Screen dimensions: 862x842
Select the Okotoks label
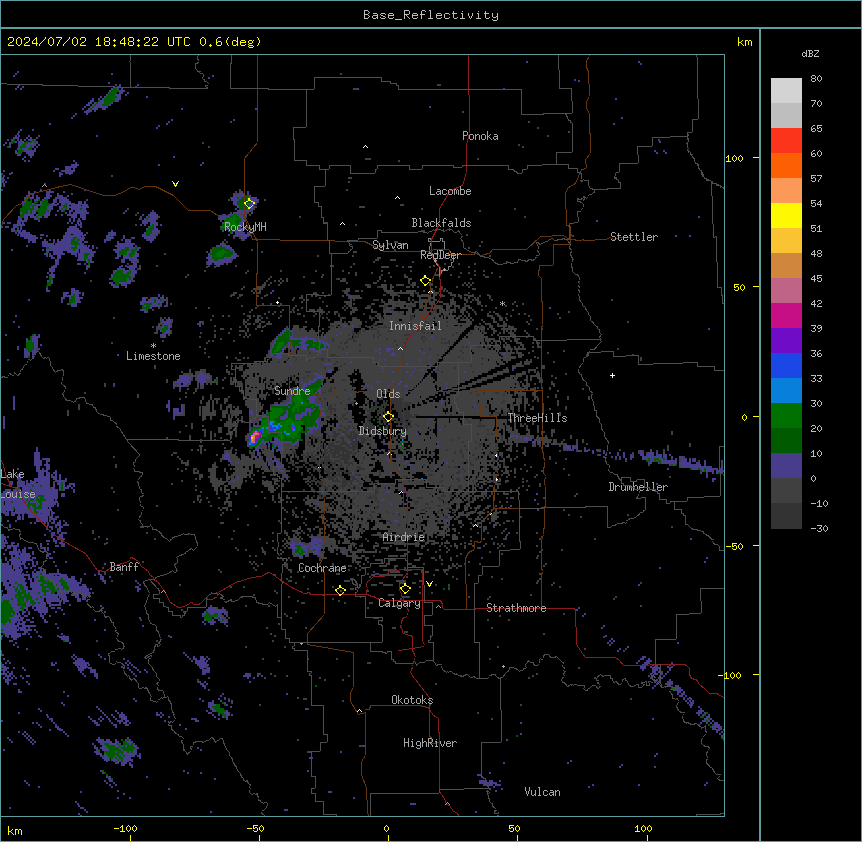click(x=412, y=700)
